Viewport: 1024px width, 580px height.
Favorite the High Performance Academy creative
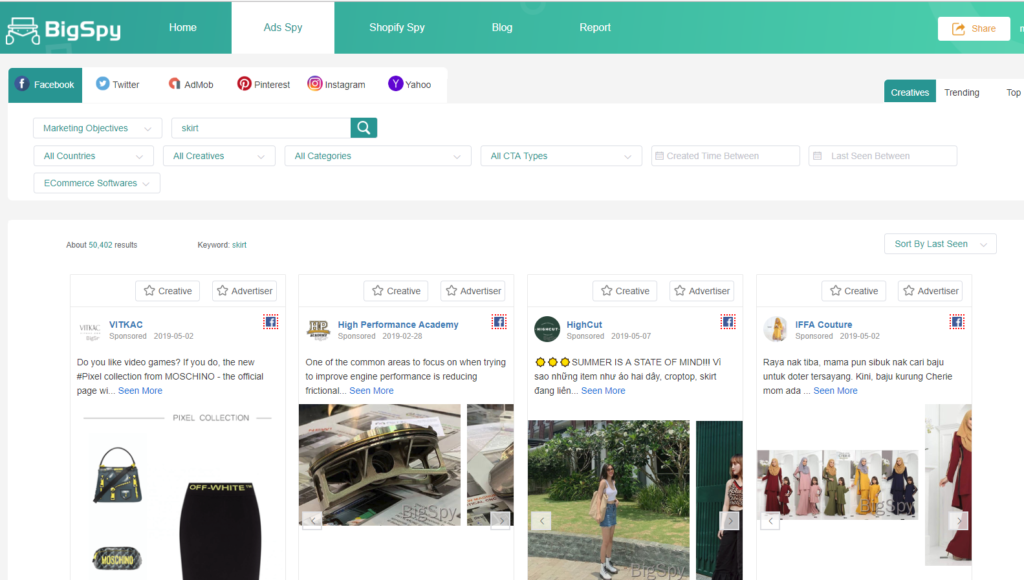click(396, 291)
